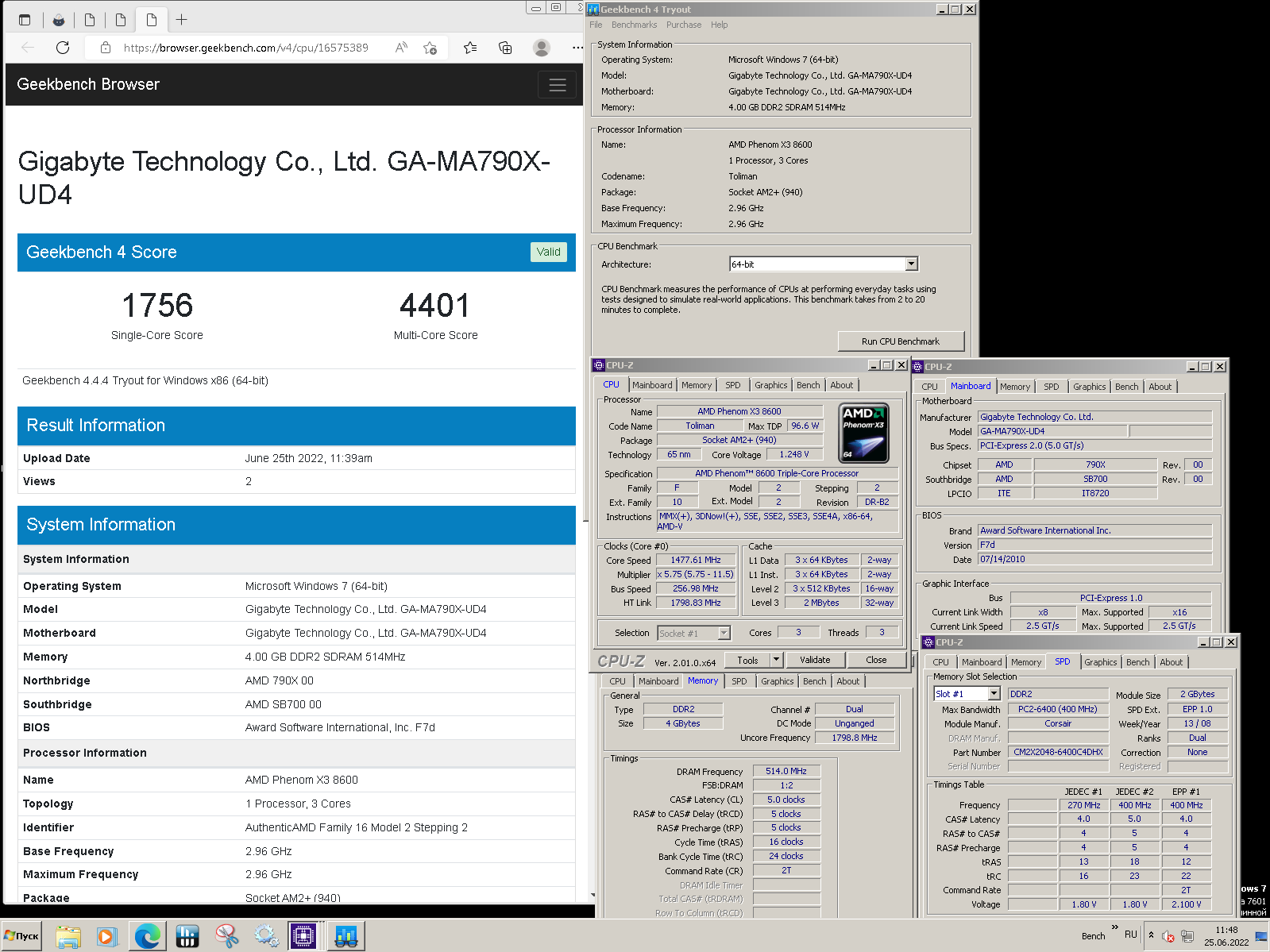Click the Пуск start button
Viewport: 1270px width, 952px height.
coord(21,937)
